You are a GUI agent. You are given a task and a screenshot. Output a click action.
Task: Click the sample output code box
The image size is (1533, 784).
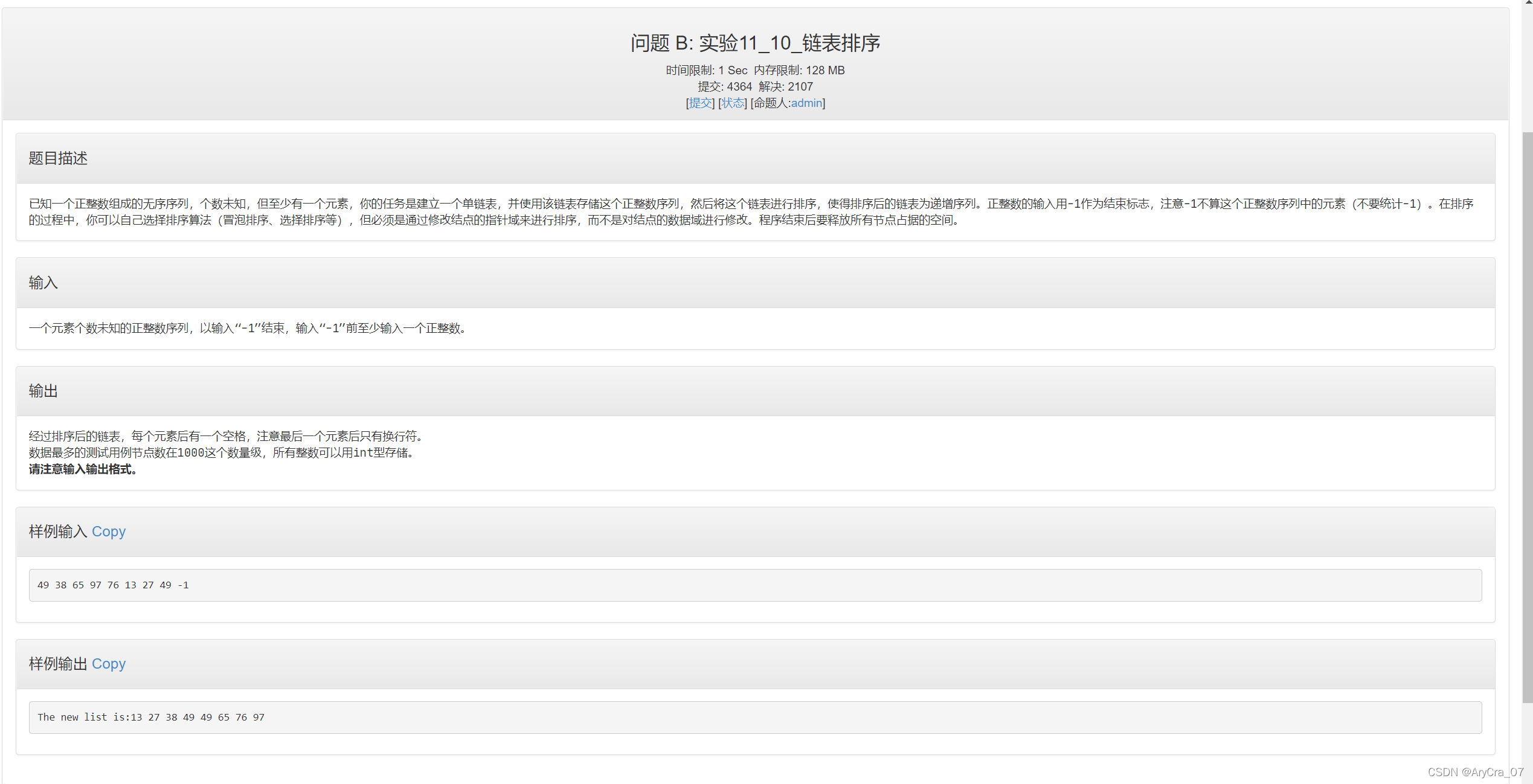[x=755, y=718]
